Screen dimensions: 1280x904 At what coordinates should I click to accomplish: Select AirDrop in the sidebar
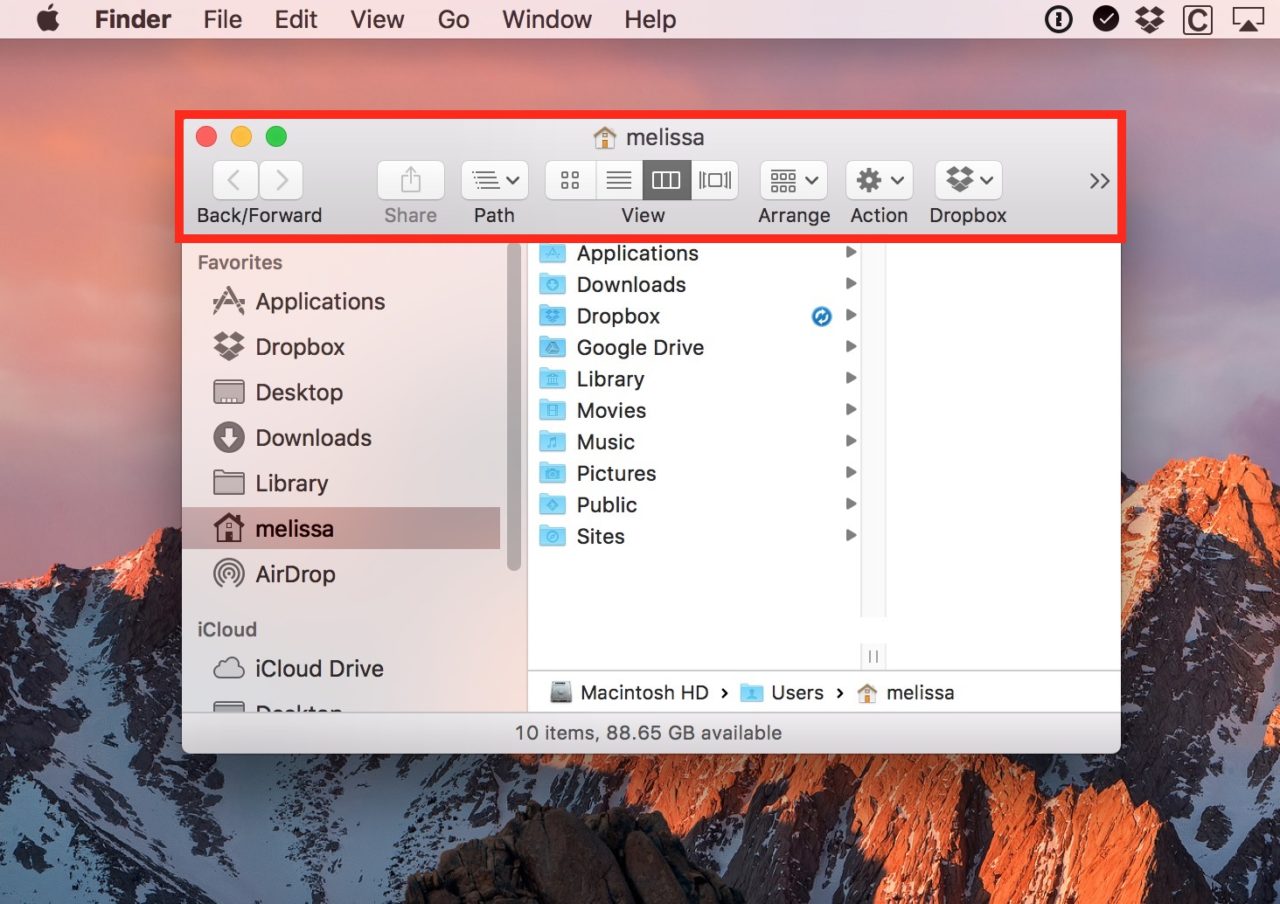pyautogui.click(x=289, y=574)
